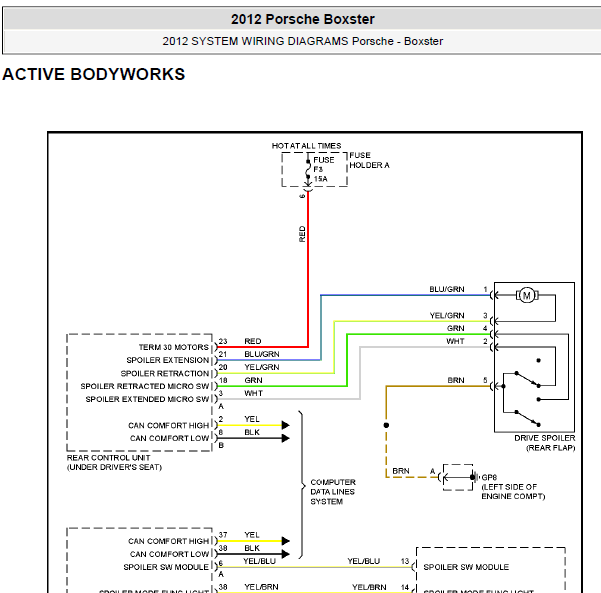Click the "2012 Porsche Boxster" title
Image resolution: width=601 pixels, height=593 pixels.
coord(302,19)
